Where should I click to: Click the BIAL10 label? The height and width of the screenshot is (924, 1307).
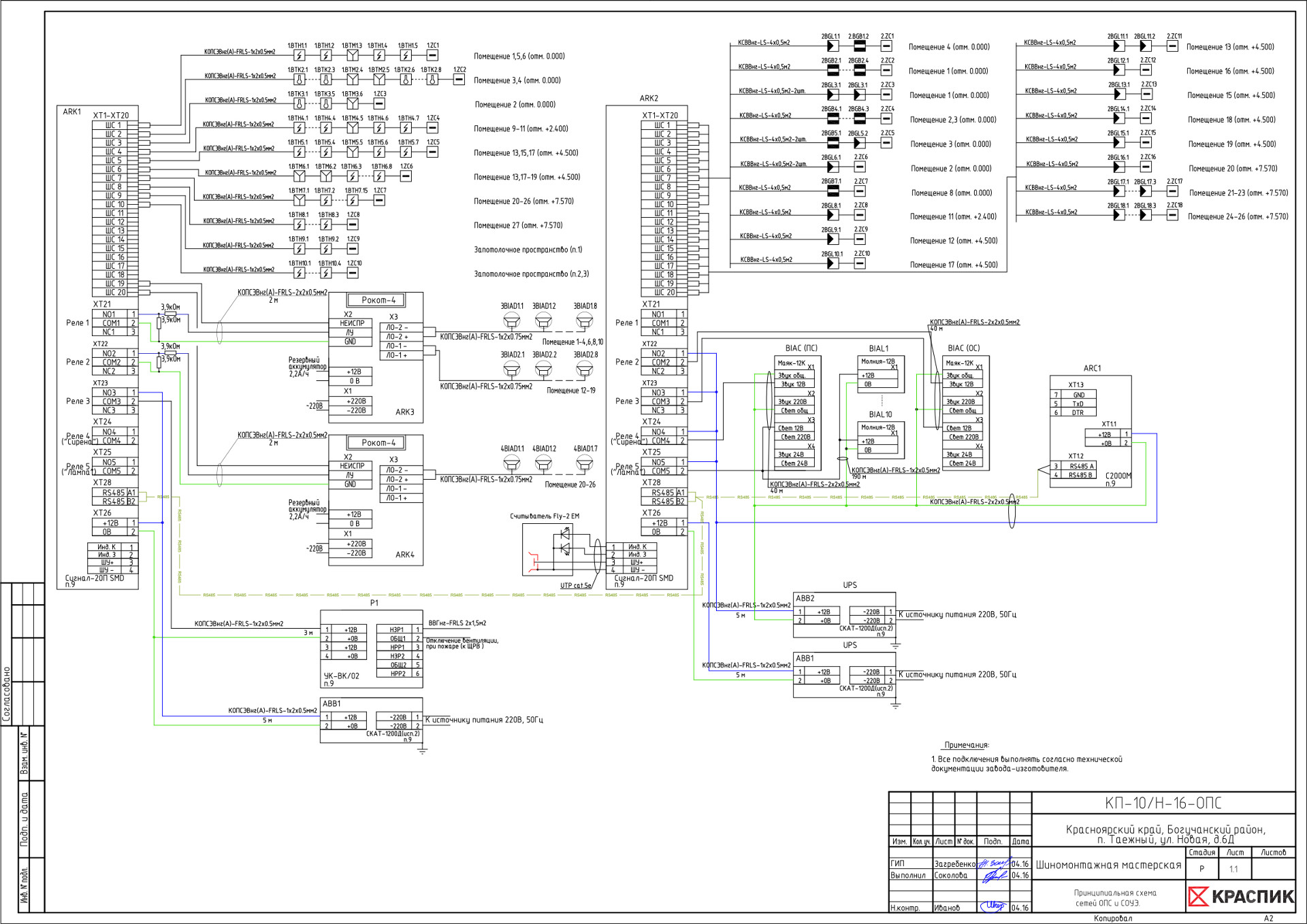pyautogui.click(x=880, y=414)
